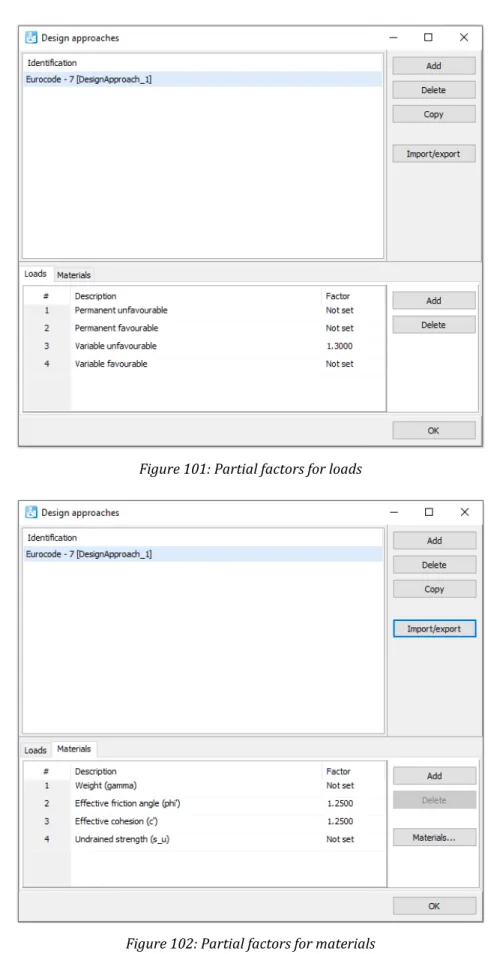
Task: Close the Figure 102 Design approaches window
Action: click(x=464, y=512)
